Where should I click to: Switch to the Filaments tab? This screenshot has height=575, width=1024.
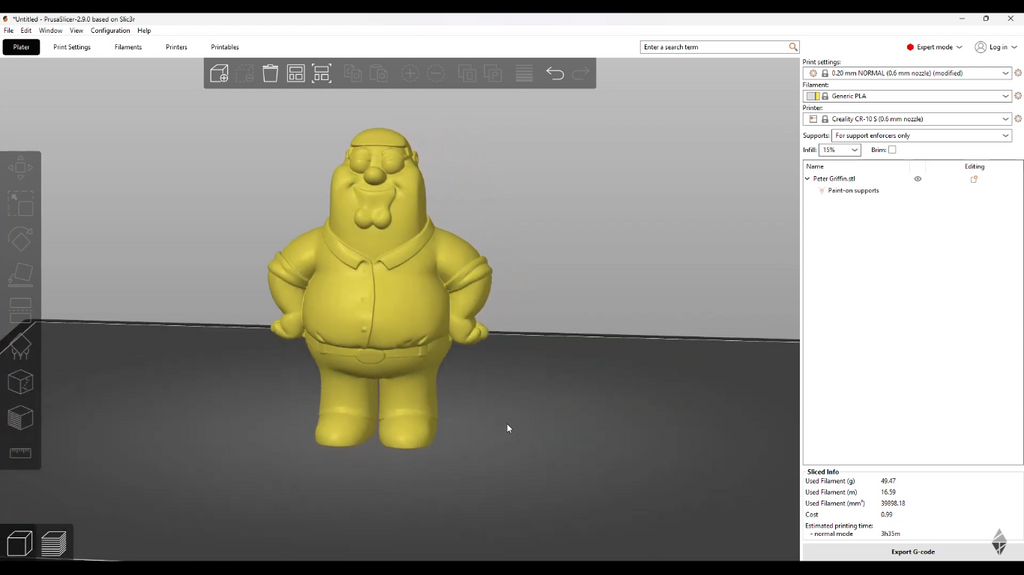(128, 47)
